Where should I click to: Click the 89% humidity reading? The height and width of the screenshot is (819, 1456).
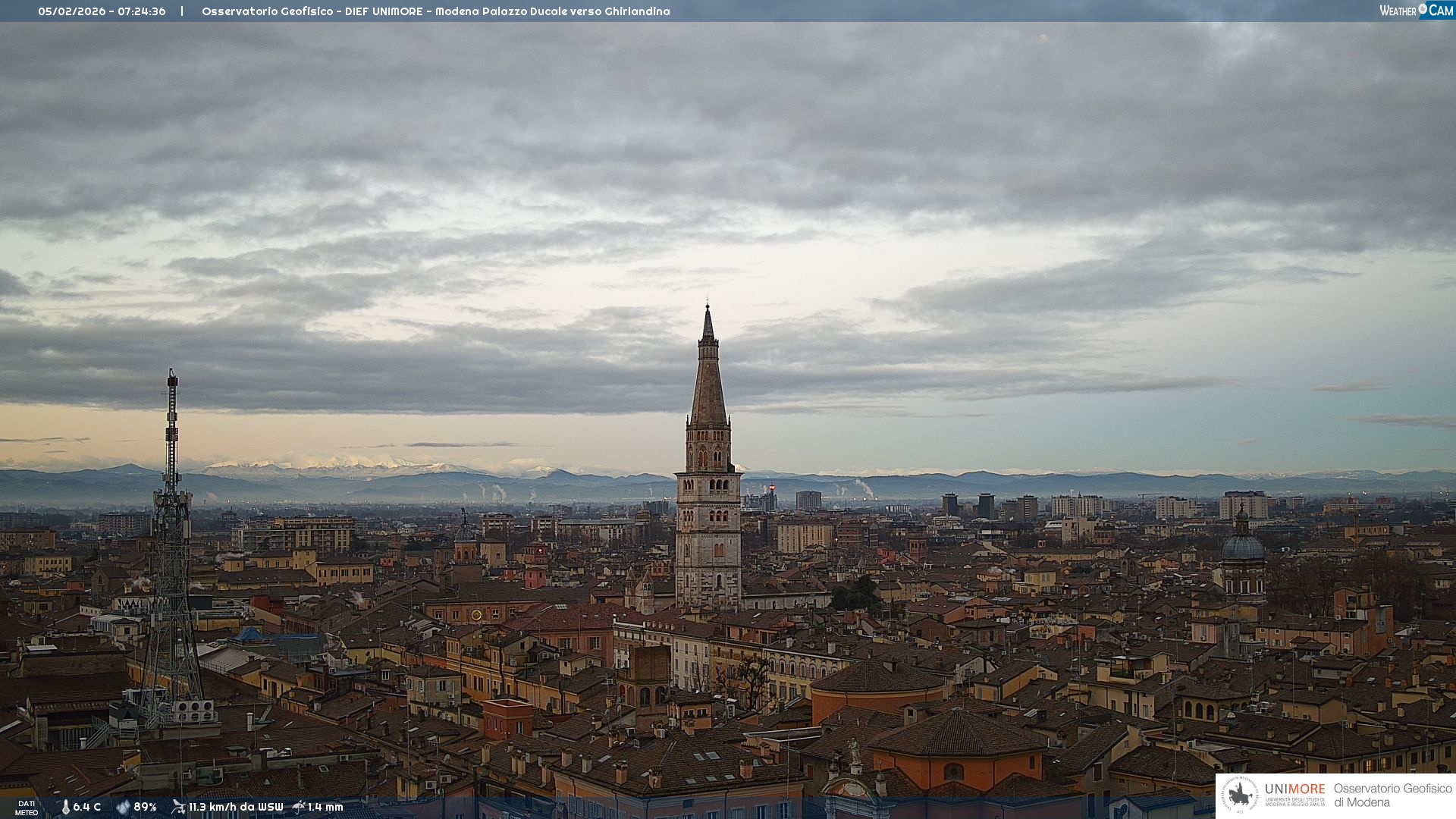(x=145, y=807)
